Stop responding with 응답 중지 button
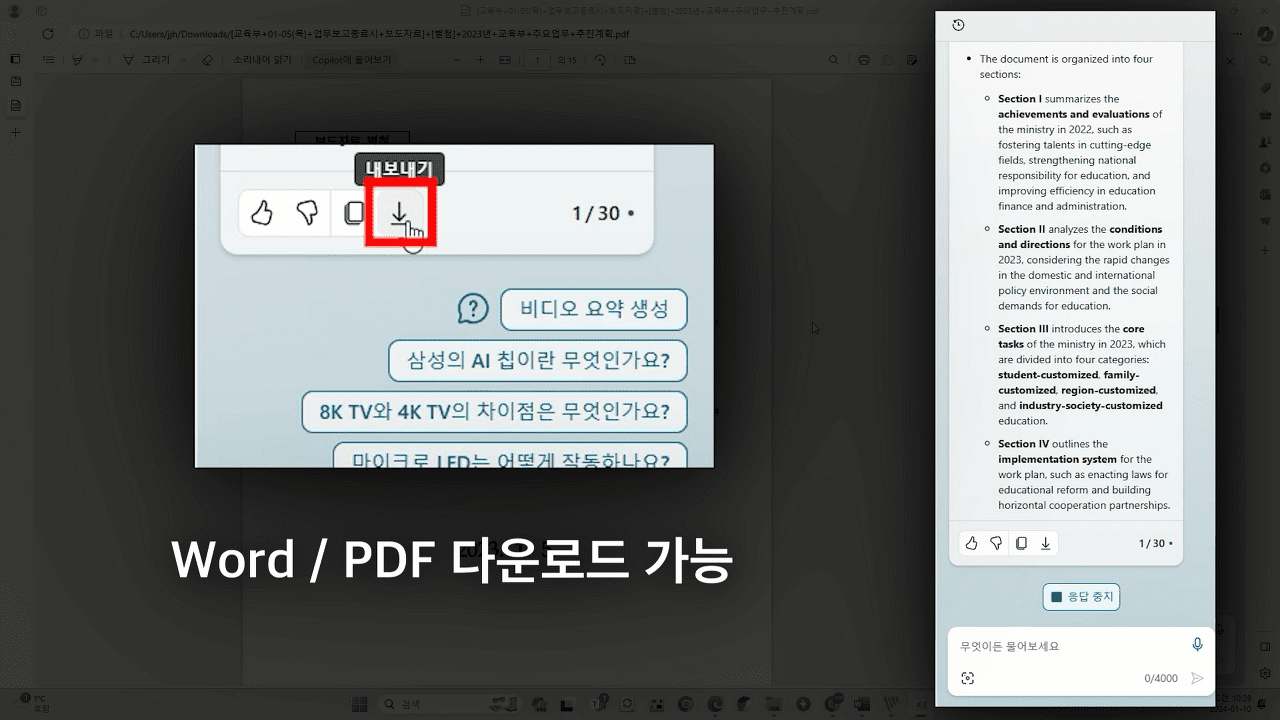 coord(1081,597)
